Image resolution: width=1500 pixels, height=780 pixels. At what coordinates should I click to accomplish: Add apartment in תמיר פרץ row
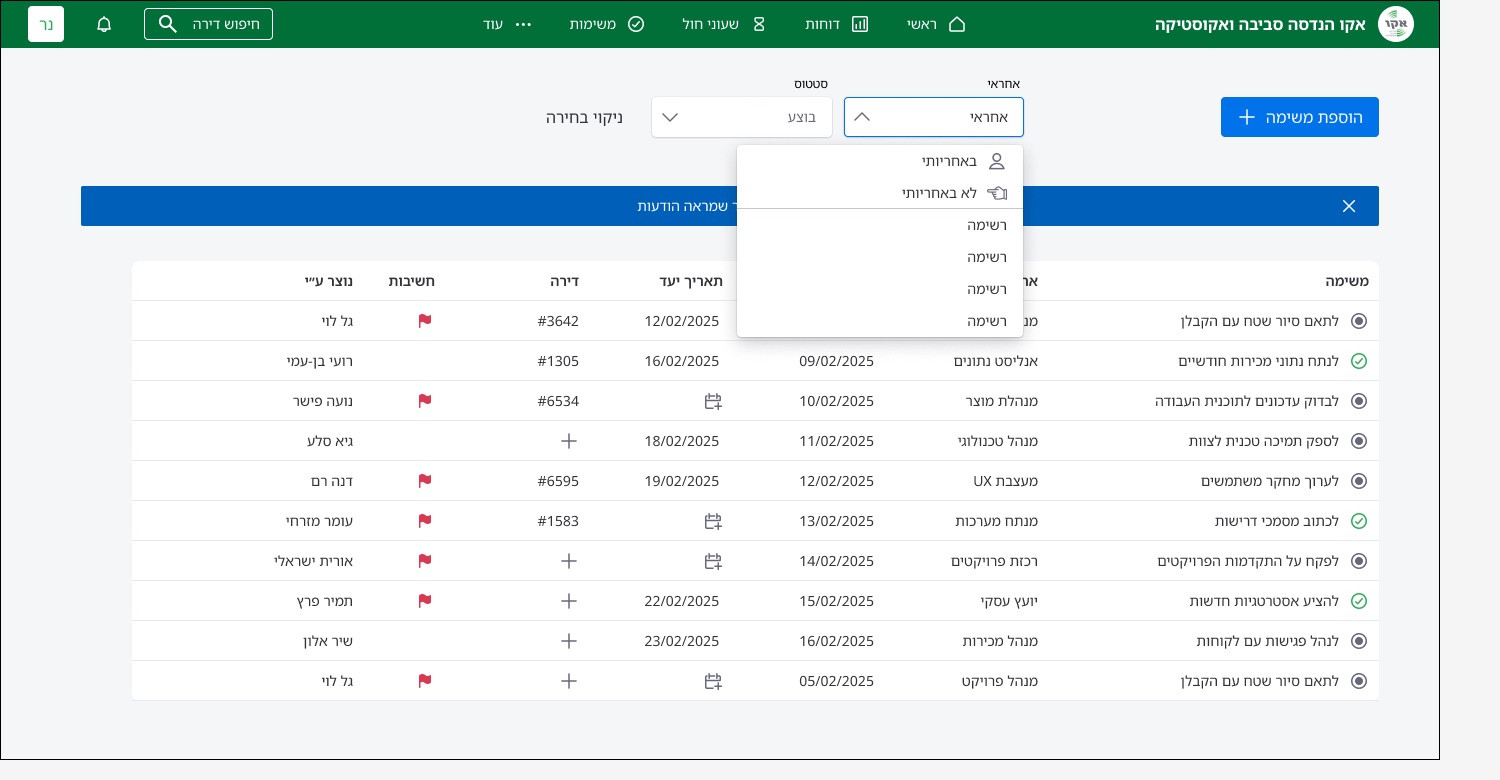coord(569,601)
